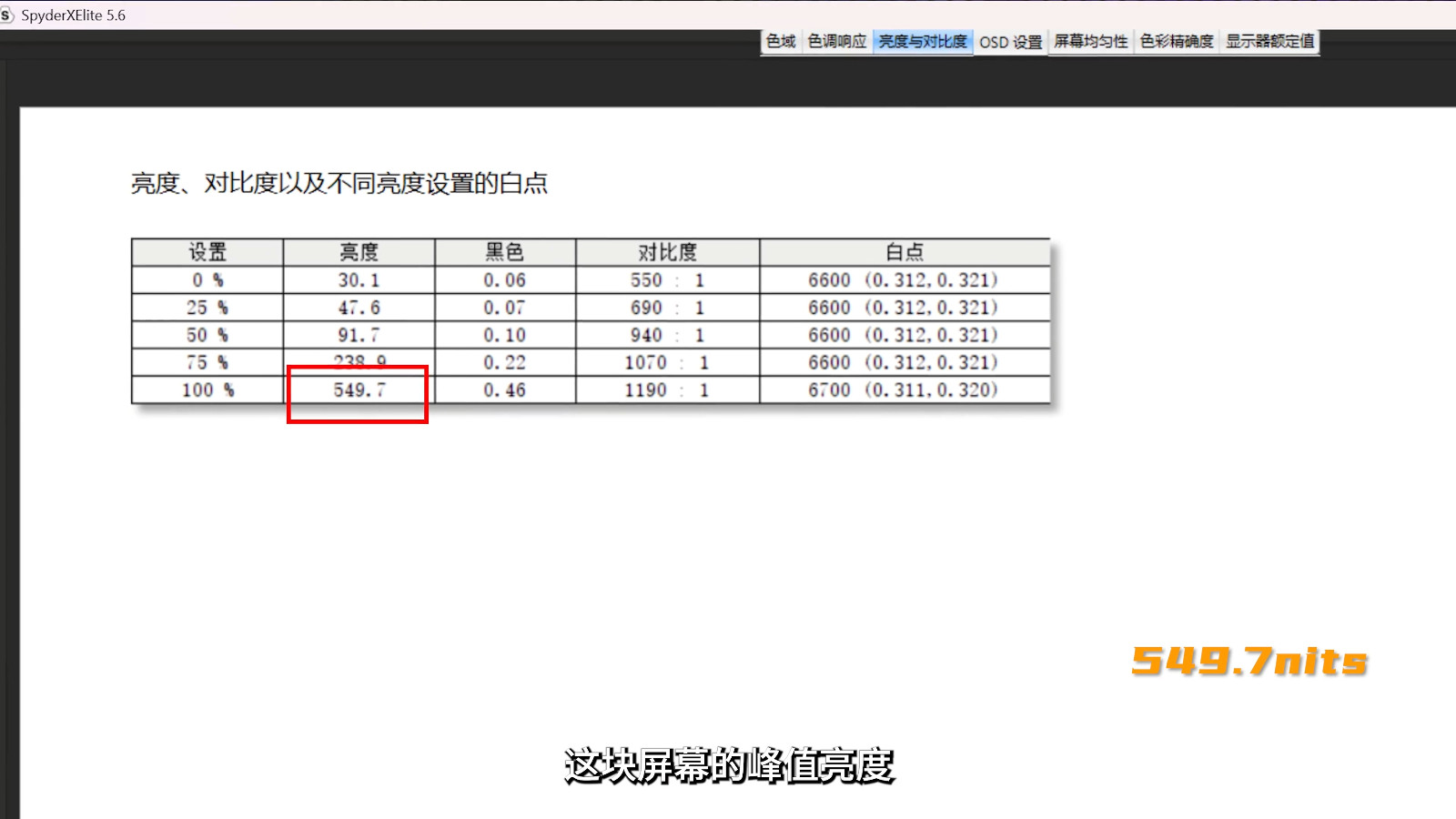
Task: Open the 色彩精确度 tab
Action: coord(1177,42)
